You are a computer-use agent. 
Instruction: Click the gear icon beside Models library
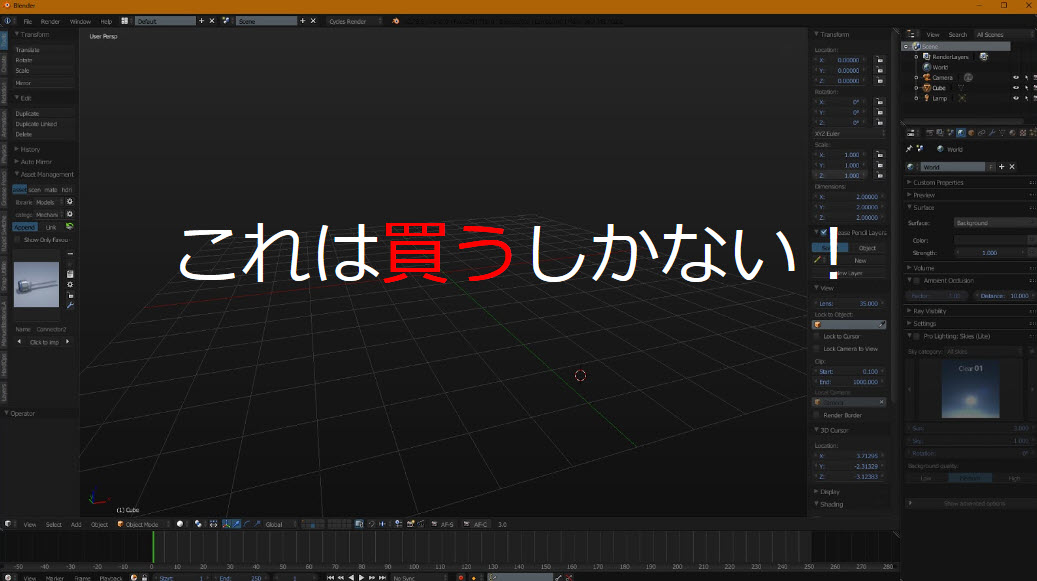pos(69,202)
